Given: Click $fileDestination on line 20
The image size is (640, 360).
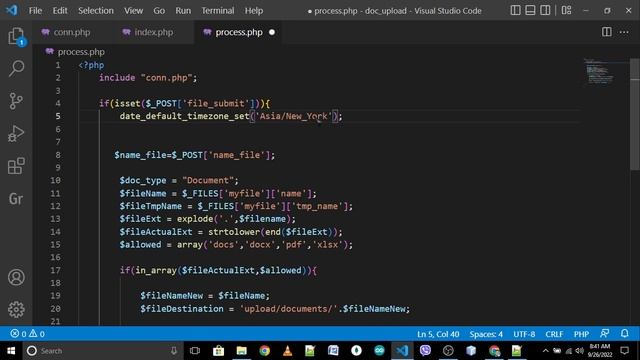Looking at the screenshot, I should [182, 309].
